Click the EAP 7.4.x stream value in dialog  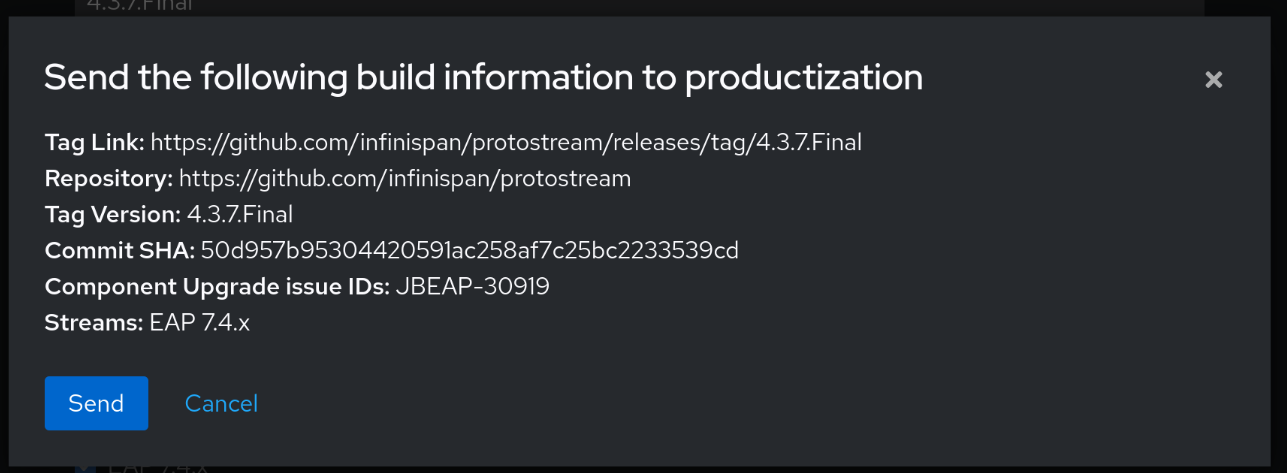tap(199, 323)
